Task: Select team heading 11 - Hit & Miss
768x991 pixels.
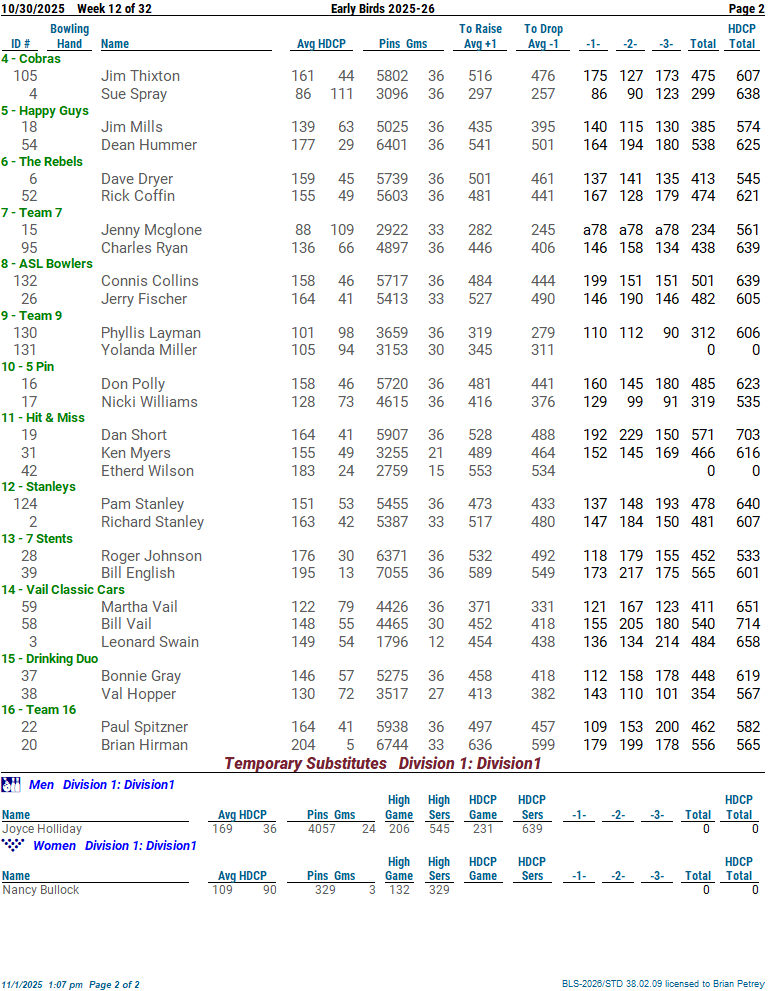Action: [43, 417]
